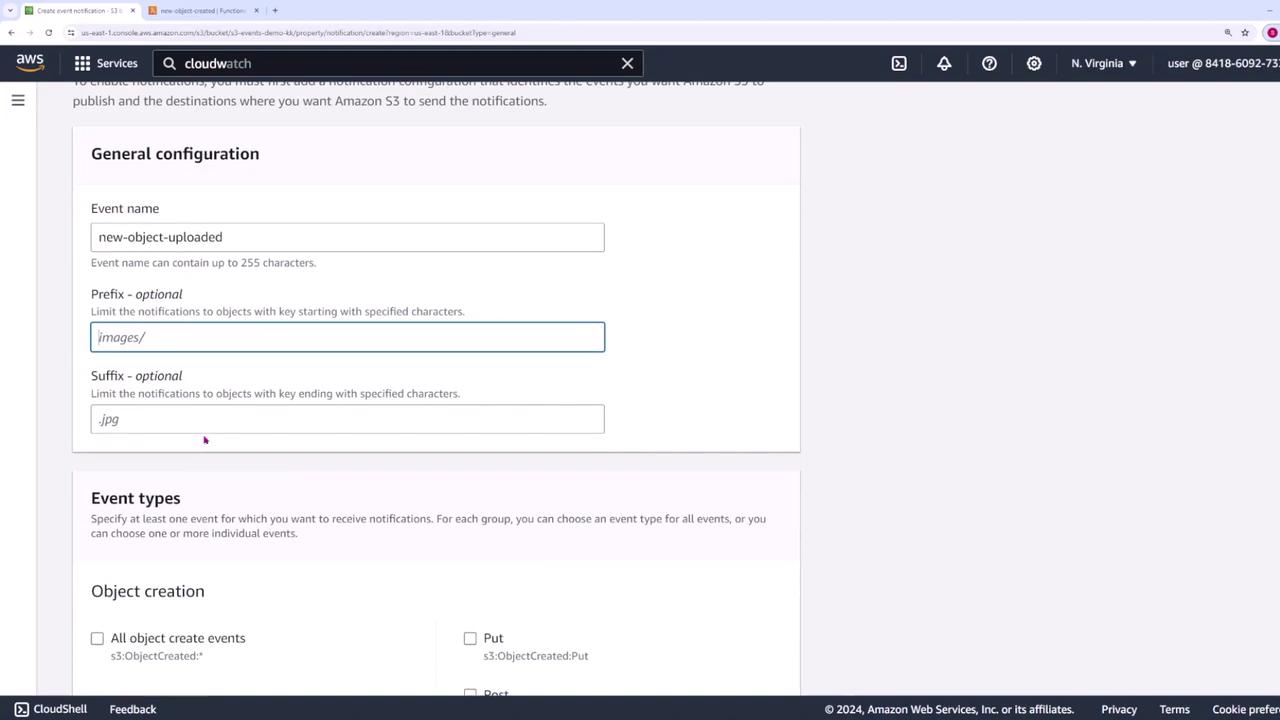
Task: Open the Feedback link in footer
Action: coord(133,709)
